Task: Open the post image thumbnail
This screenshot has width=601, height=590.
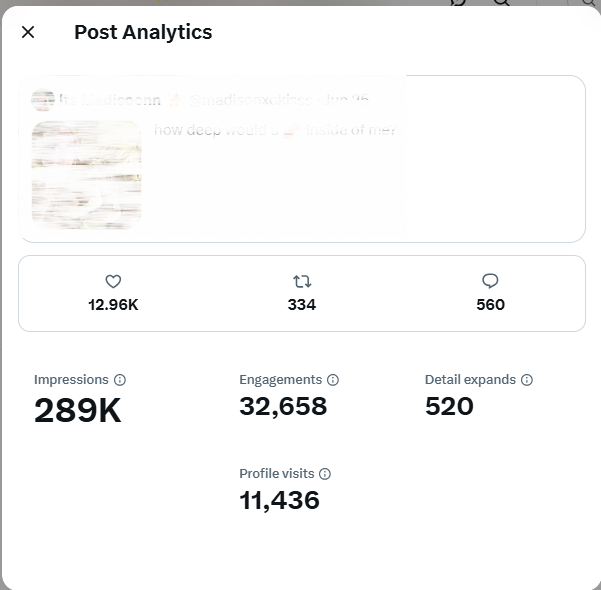Action: click(x=87, y=175)
